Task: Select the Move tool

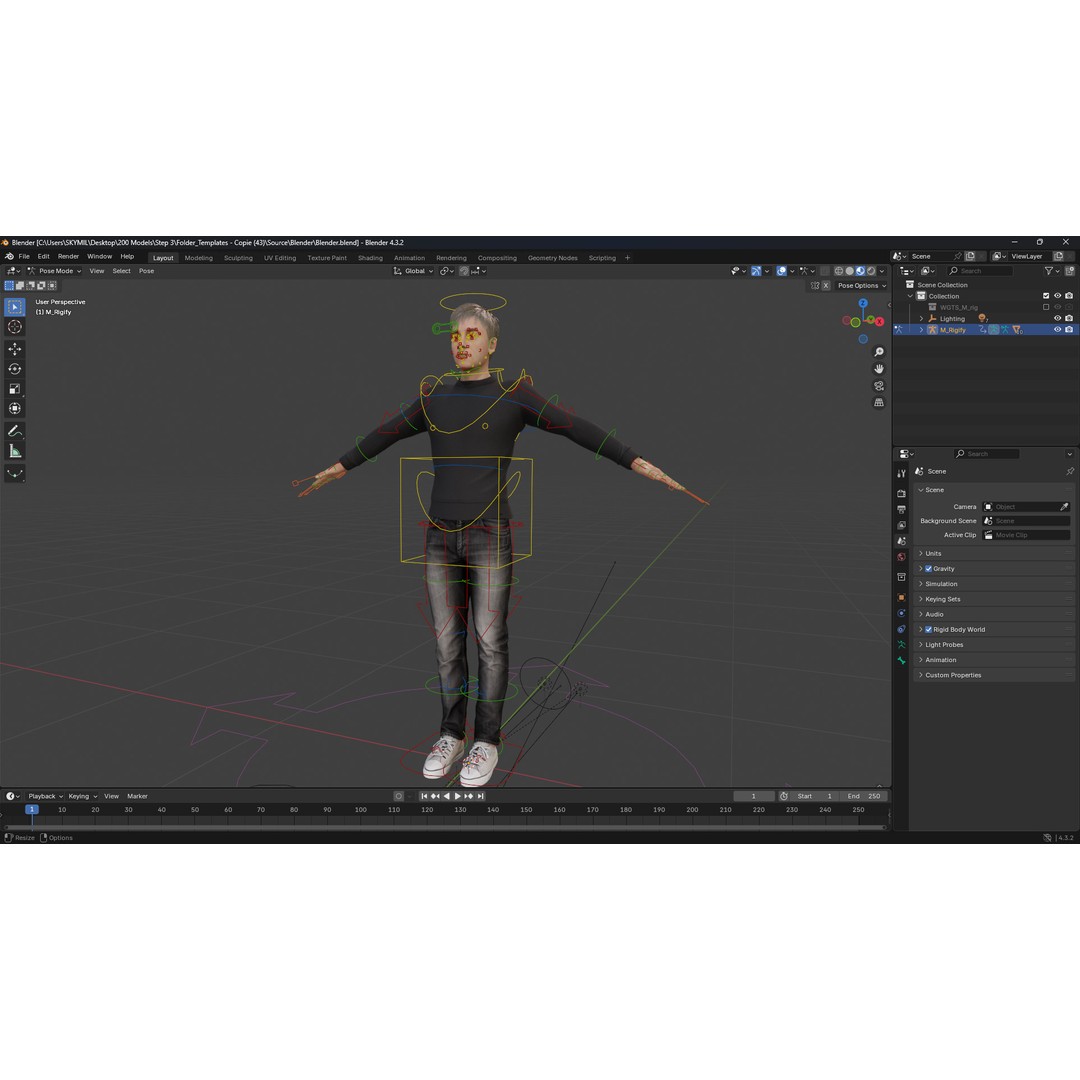Action: click(x=14, y=349)
